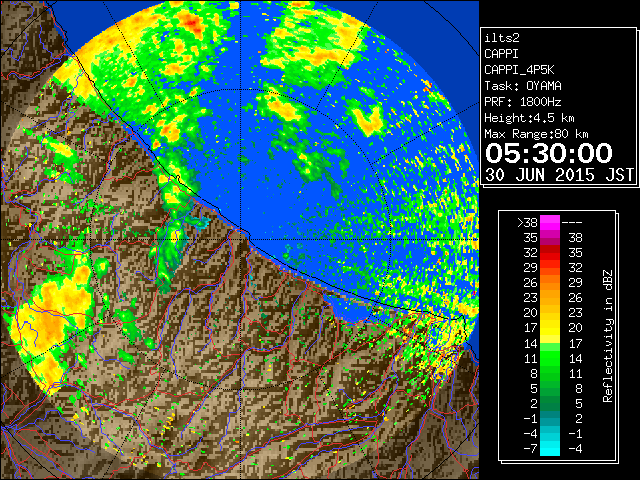
Task: Select the 'CAPPI_4P5K' product label
Action: point(519,70)
